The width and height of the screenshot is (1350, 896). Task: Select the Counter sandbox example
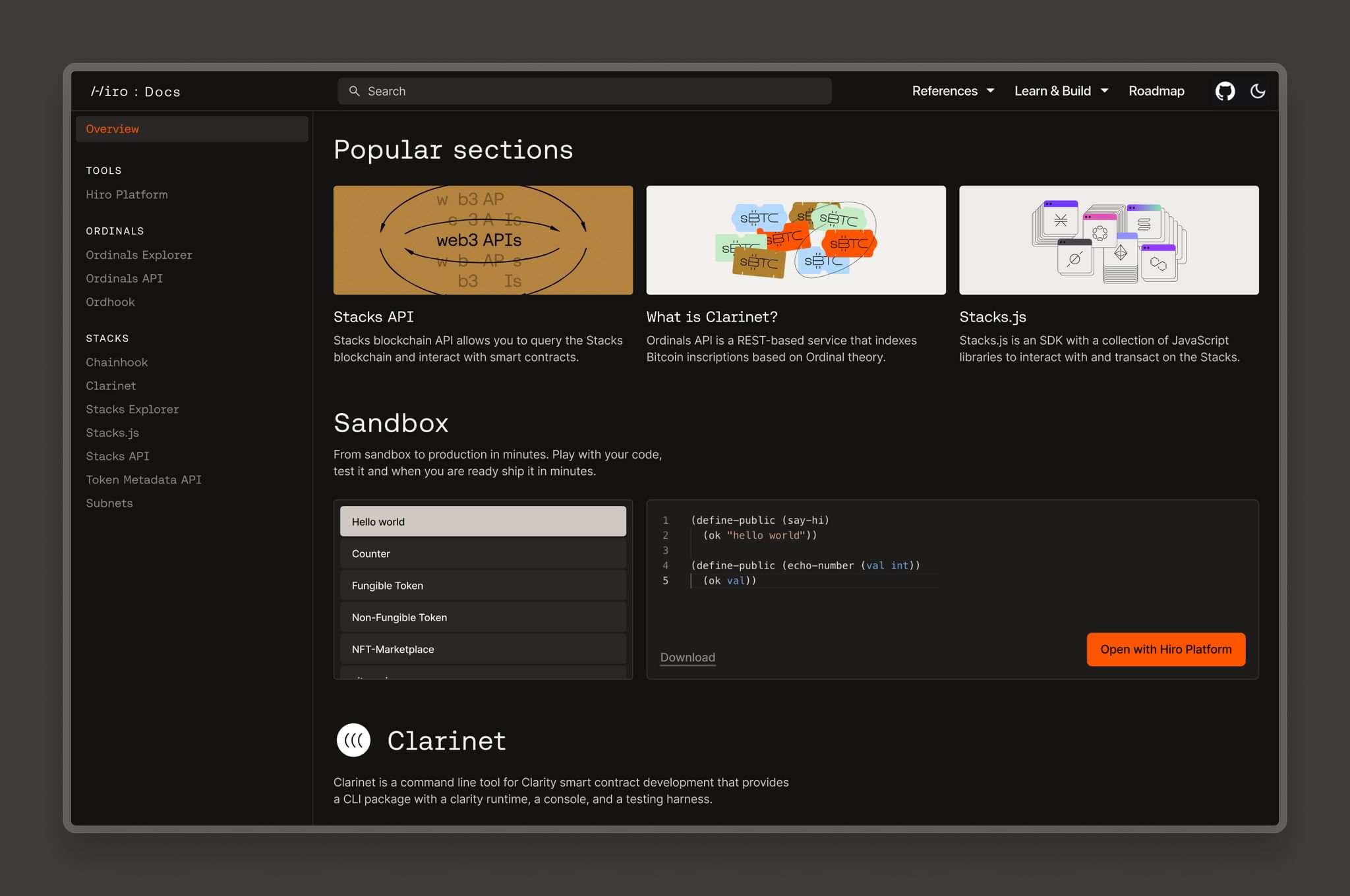(x=482, y=553)
